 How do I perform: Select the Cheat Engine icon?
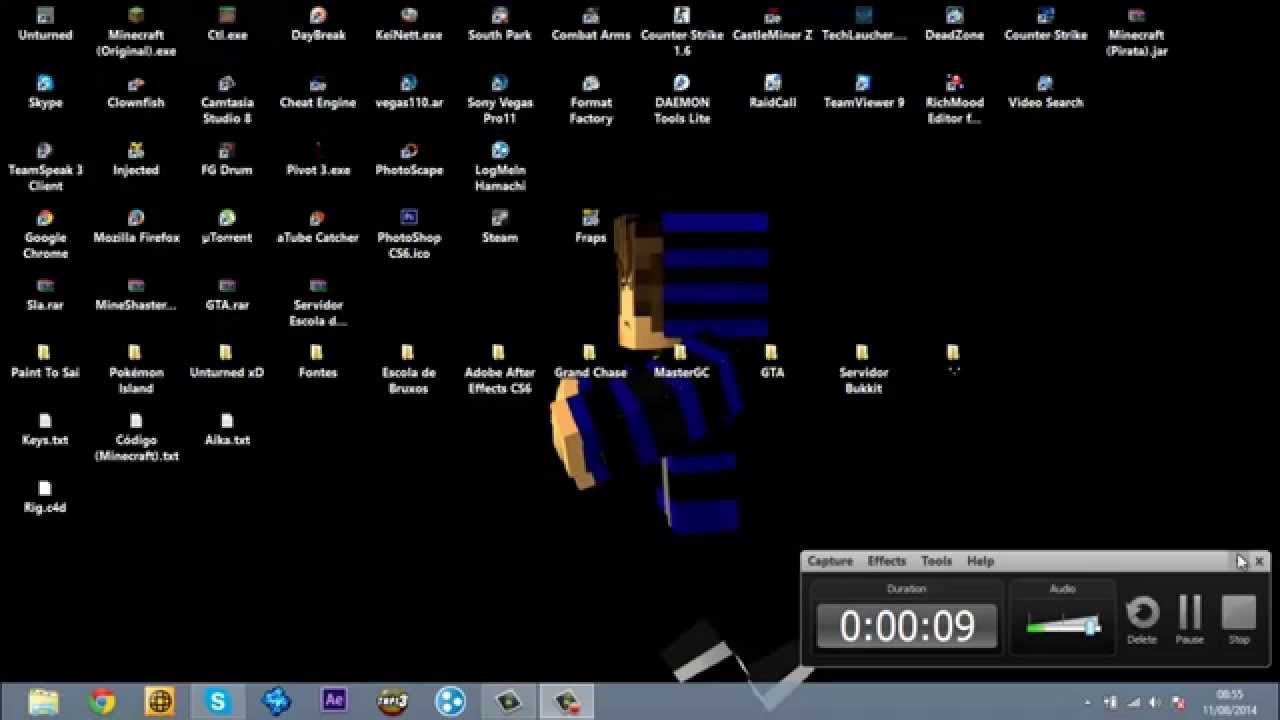[x=318, y=92]
